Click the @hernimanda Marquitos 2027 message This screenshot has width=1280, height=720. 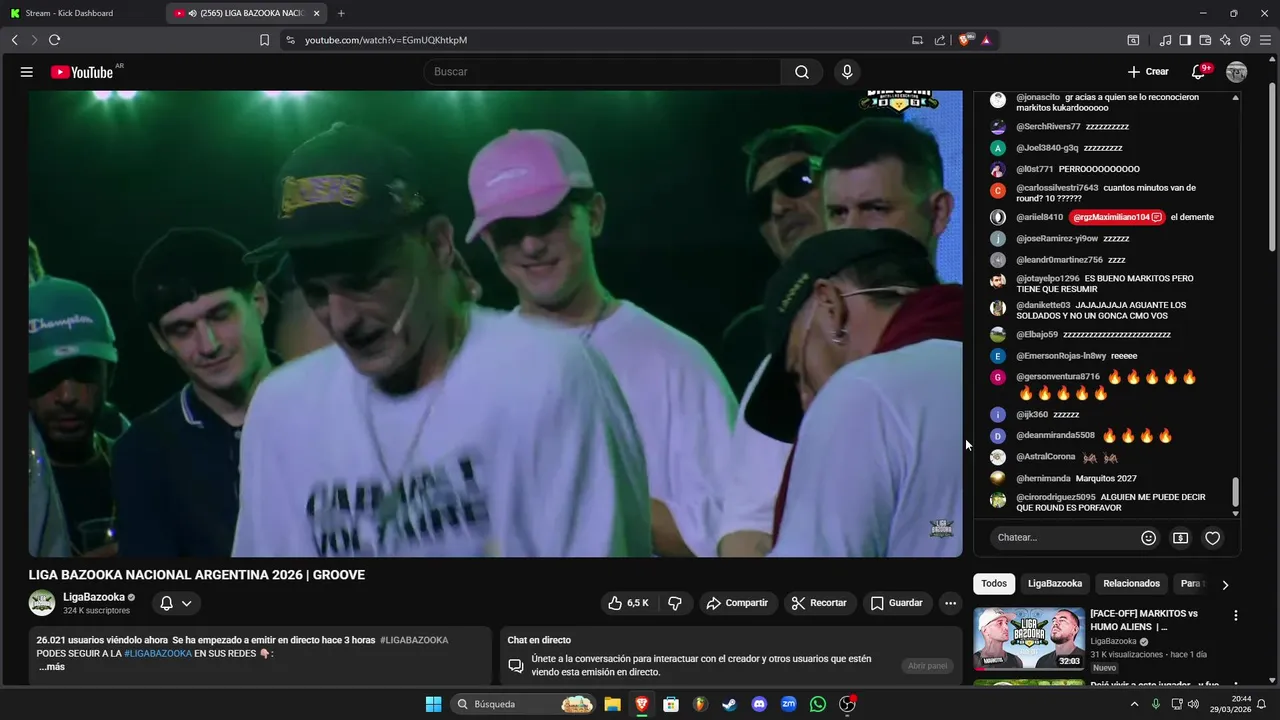(1076, 478)
